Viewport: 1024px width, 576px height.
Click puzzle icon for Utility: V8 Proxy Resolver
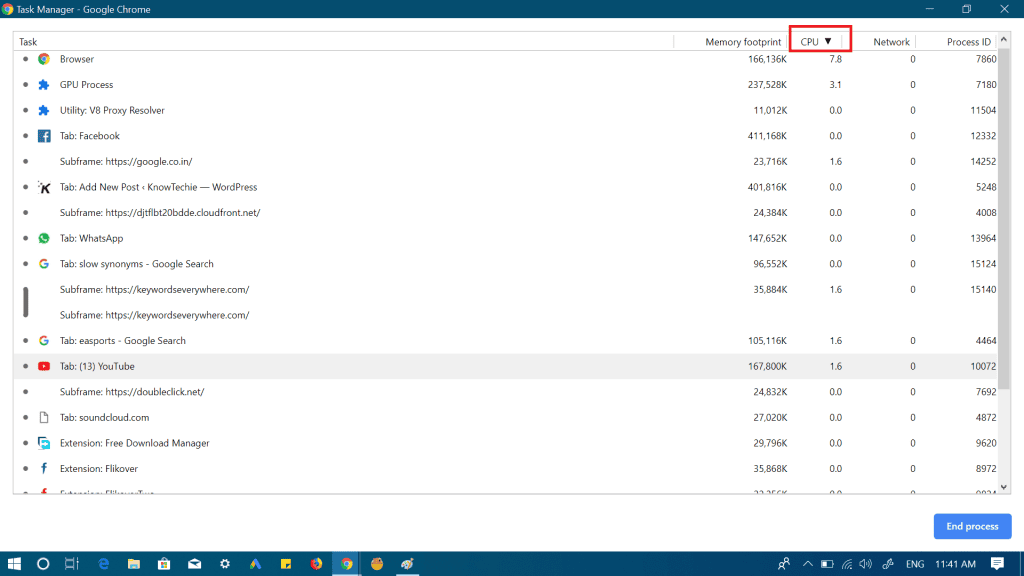pos(44,110)
